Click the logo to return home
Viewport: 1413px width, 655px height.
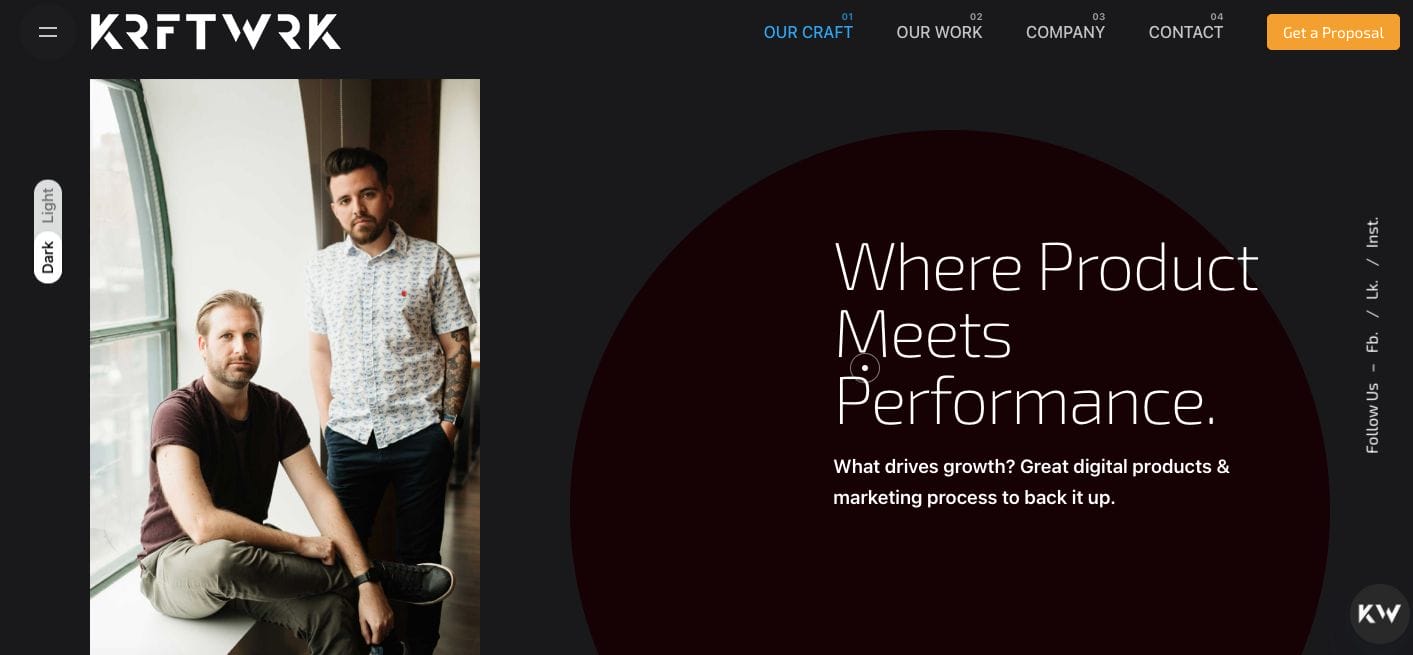(x=215, y=32)
